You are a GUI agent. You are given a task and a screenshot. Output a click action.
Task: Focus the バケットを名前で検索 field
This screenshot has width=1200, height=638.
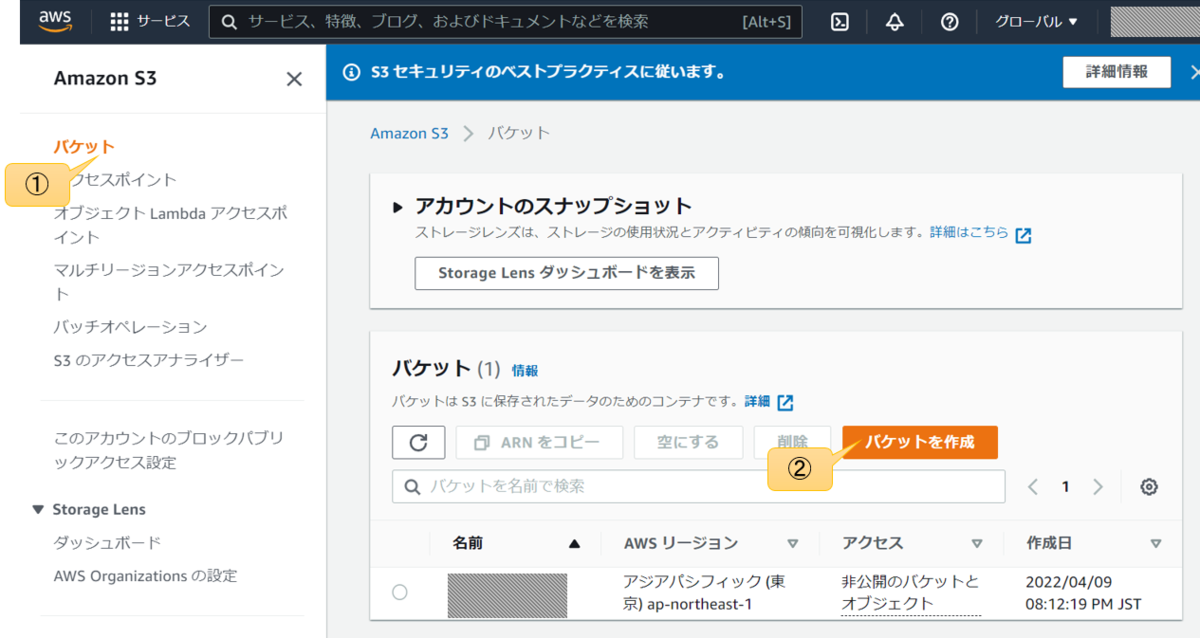pyautogui.click(x=698, y=487)
